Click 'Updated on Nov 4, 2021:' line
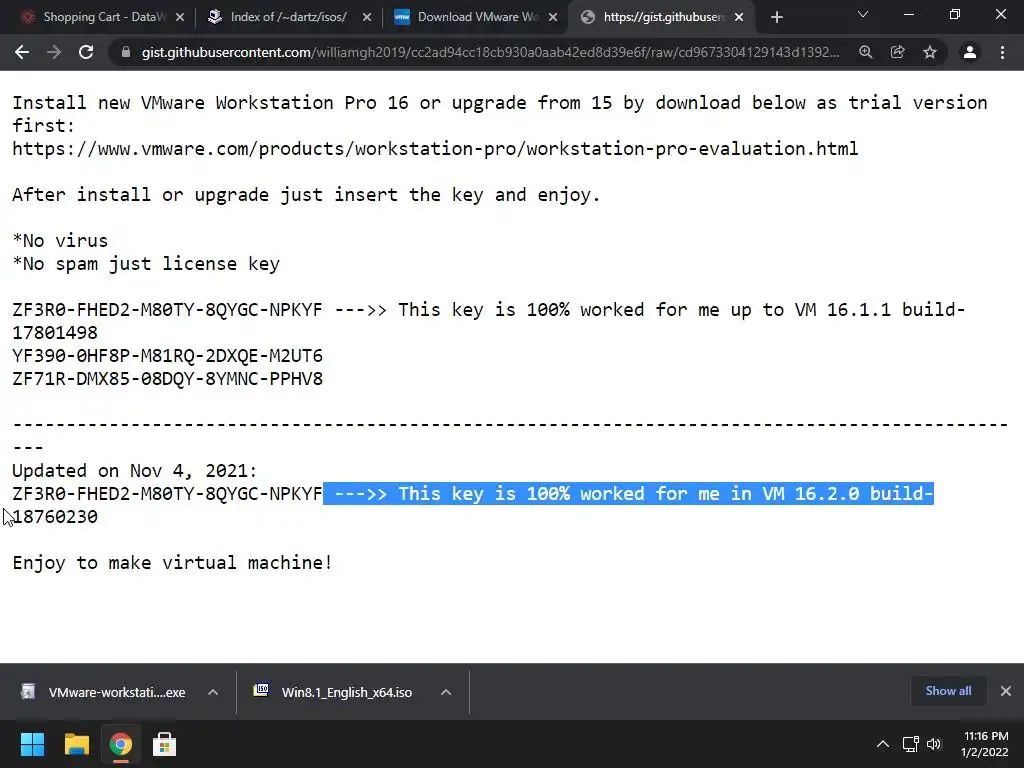Screen dimensions: 1024x768 (135, 471)
